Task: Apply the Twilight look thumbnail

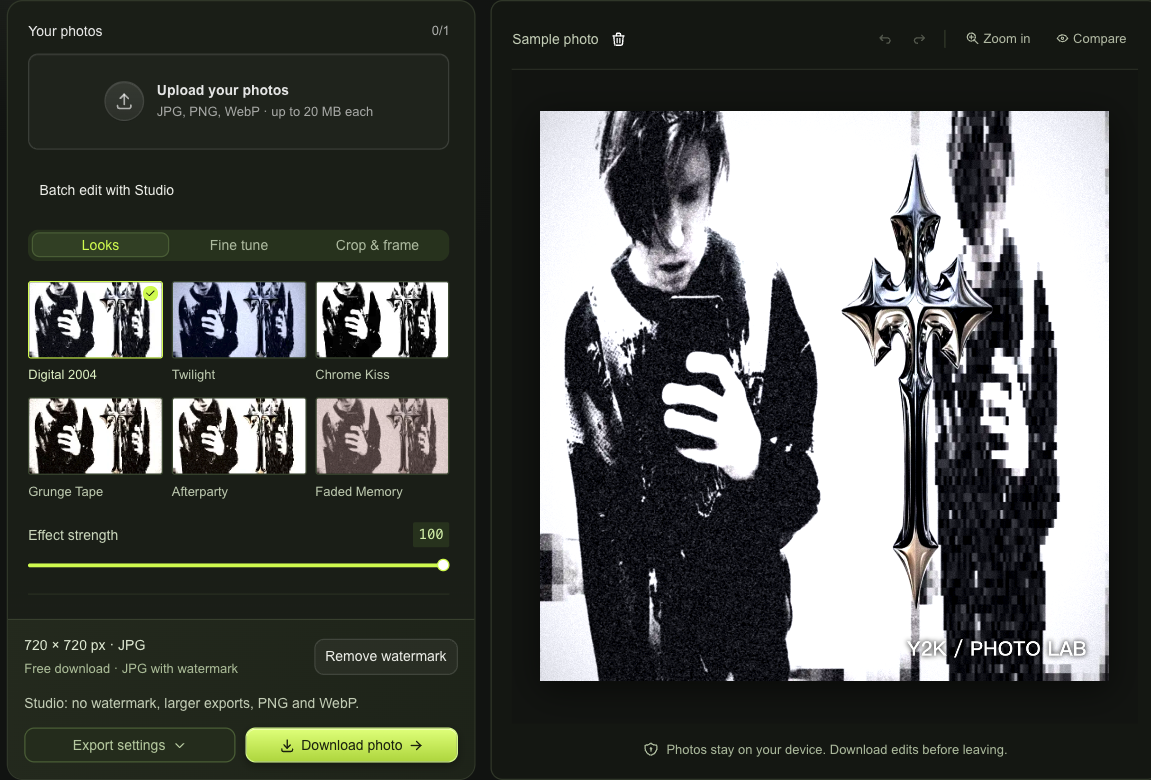Action: click(239, 320)
